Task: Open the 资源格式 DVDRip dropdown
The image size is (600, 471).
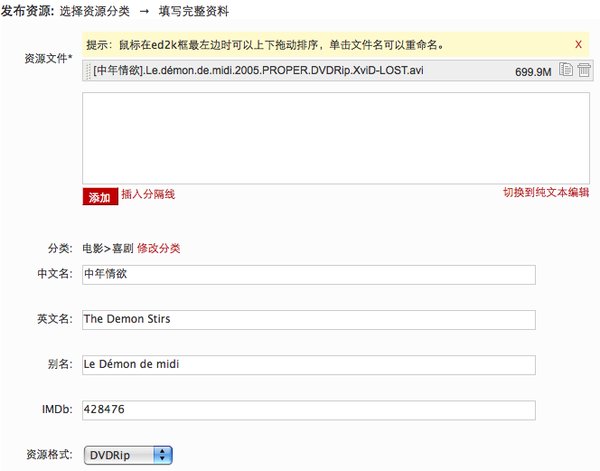Action: click(x=128, y=455)
